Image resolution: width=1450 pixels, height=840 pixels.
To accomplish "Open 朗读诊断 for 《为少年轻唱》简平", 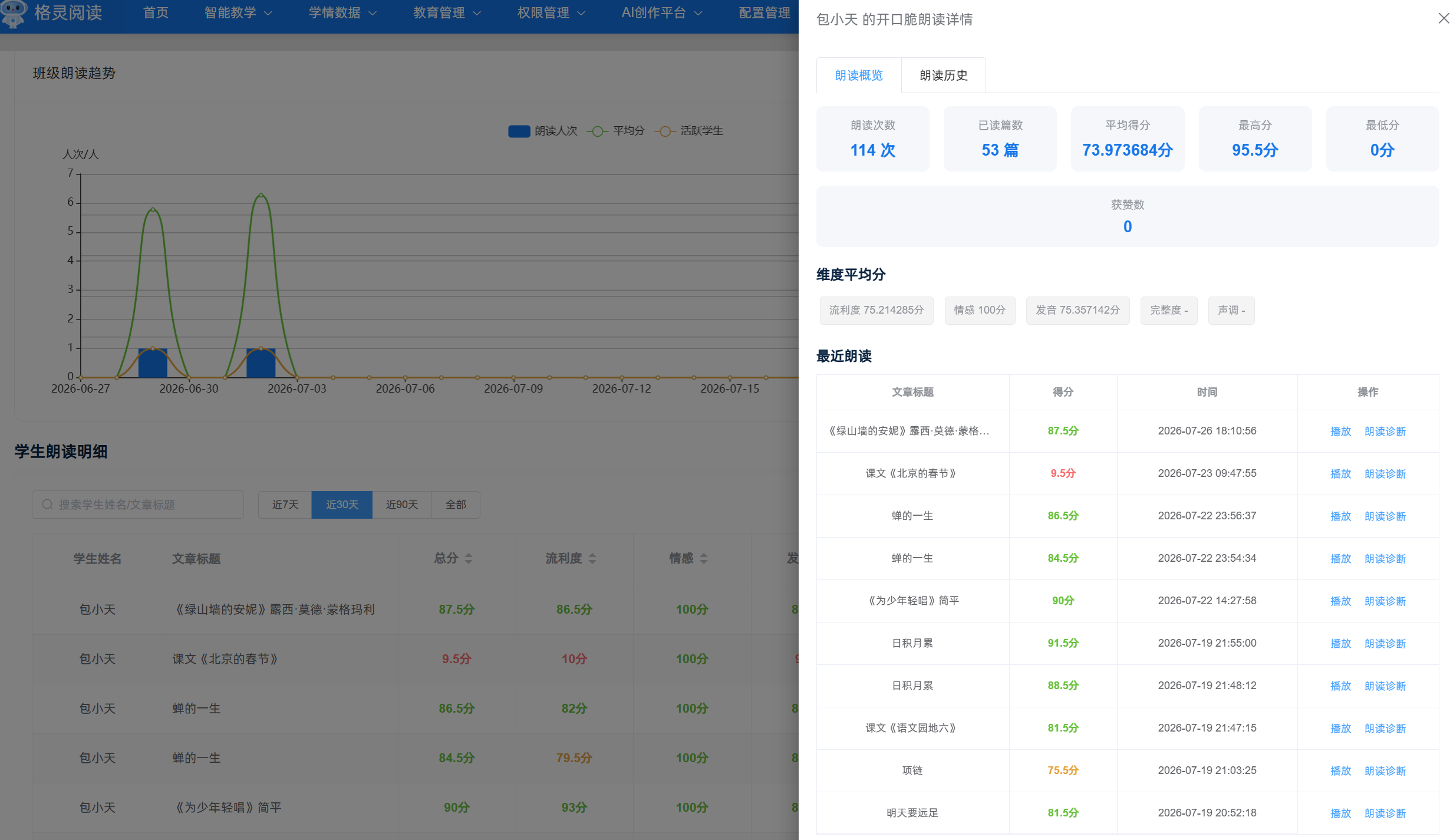I will click(x=1385, y=601).
